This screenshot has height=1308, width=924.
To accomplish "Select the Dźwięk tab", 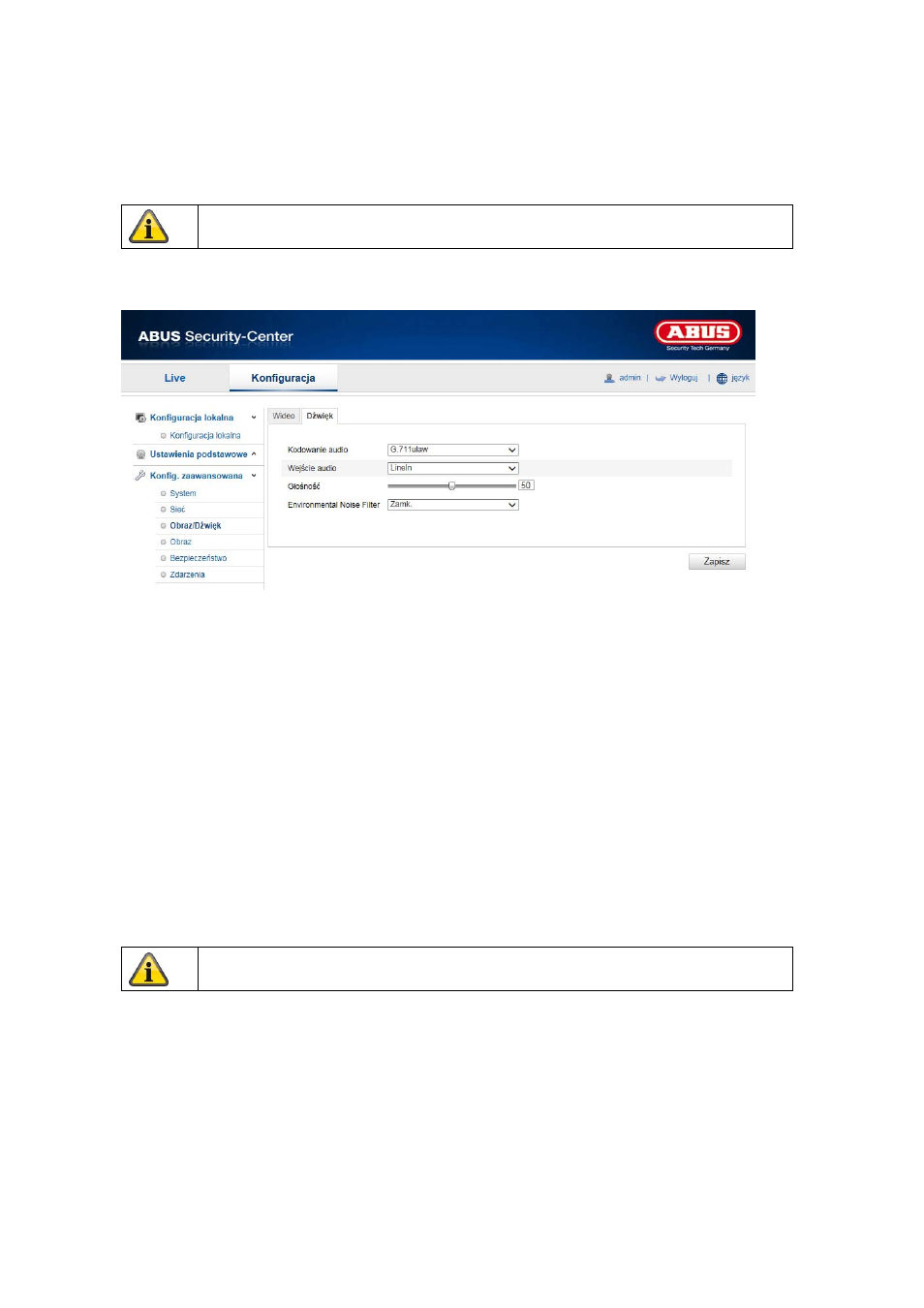I will click(x=320, y=416).
